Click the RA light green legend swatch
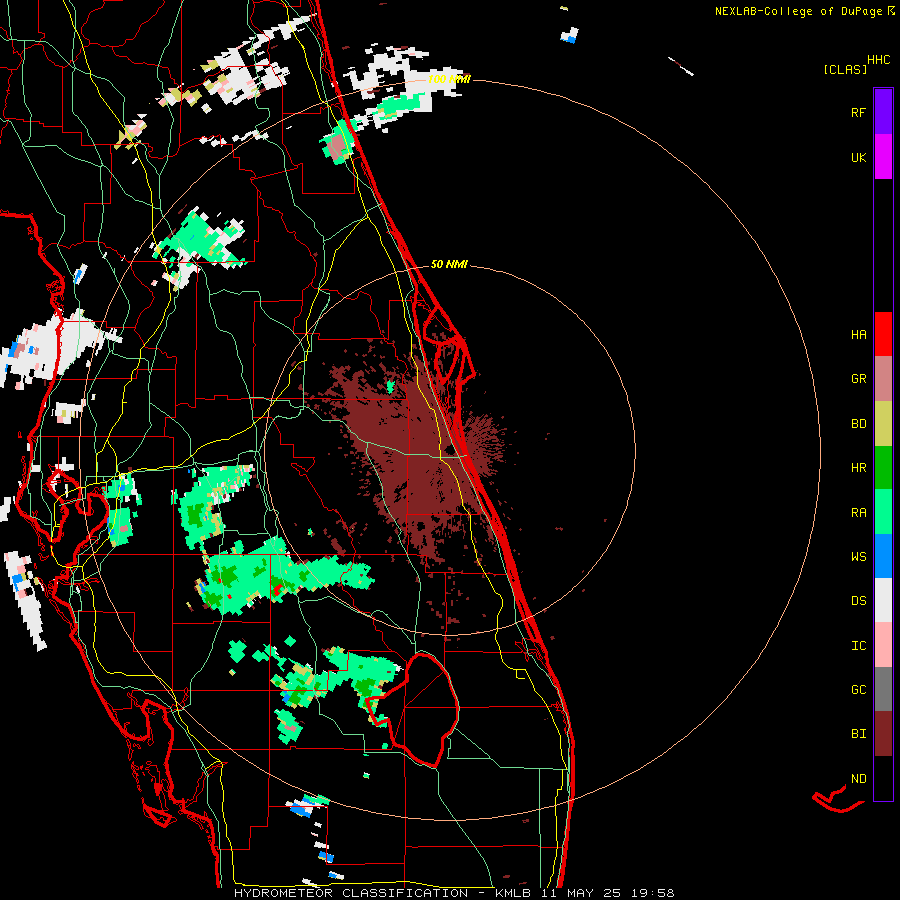Screen dimensions: 900x900 pyautogui.click(x=883, y=512)
